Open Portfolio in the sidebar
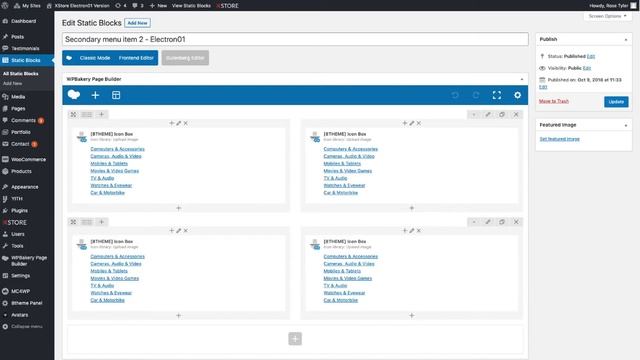This screenshot has height=360, width=640. tap(20, 132)
